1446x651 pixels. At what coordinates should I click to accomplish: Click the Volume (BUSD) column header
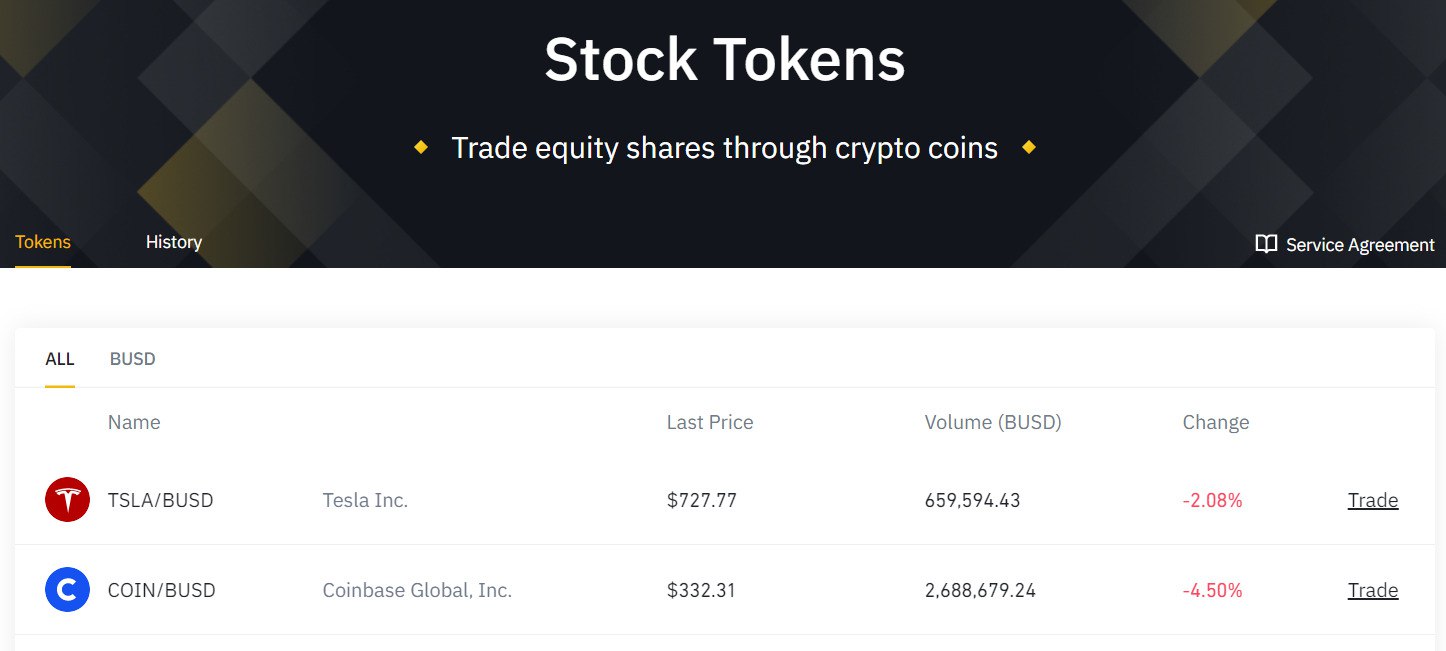pyautogui.click(x=993, y=422)
